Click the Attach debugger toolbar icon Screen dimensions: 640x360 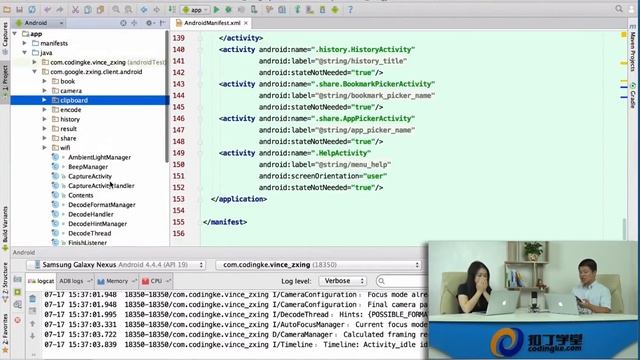(x=254, y=9)
